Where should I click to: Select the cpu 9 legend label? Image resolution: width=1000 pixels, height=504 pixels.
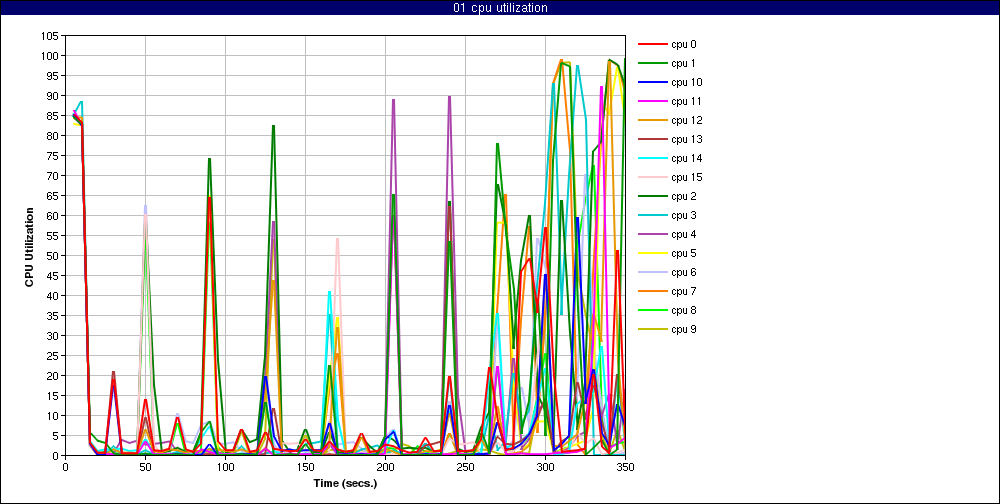coord(683,329)
